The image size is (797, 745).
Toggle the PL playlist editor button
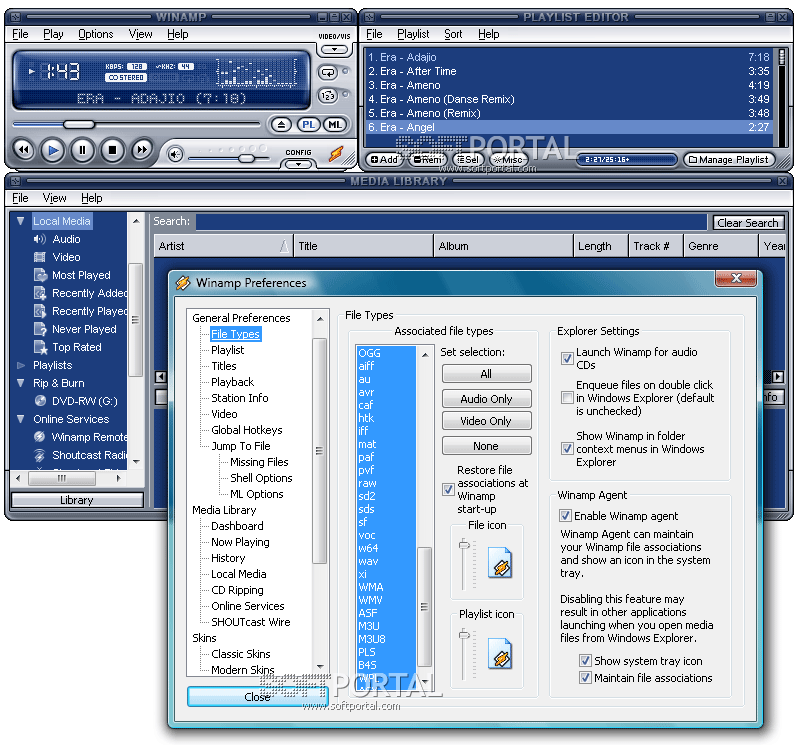309,125
